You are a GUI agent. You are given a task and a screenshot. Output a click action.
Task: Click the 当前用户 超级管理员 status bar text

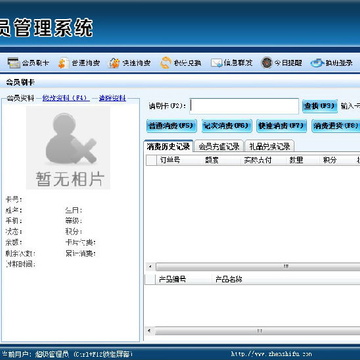point(35,354)
